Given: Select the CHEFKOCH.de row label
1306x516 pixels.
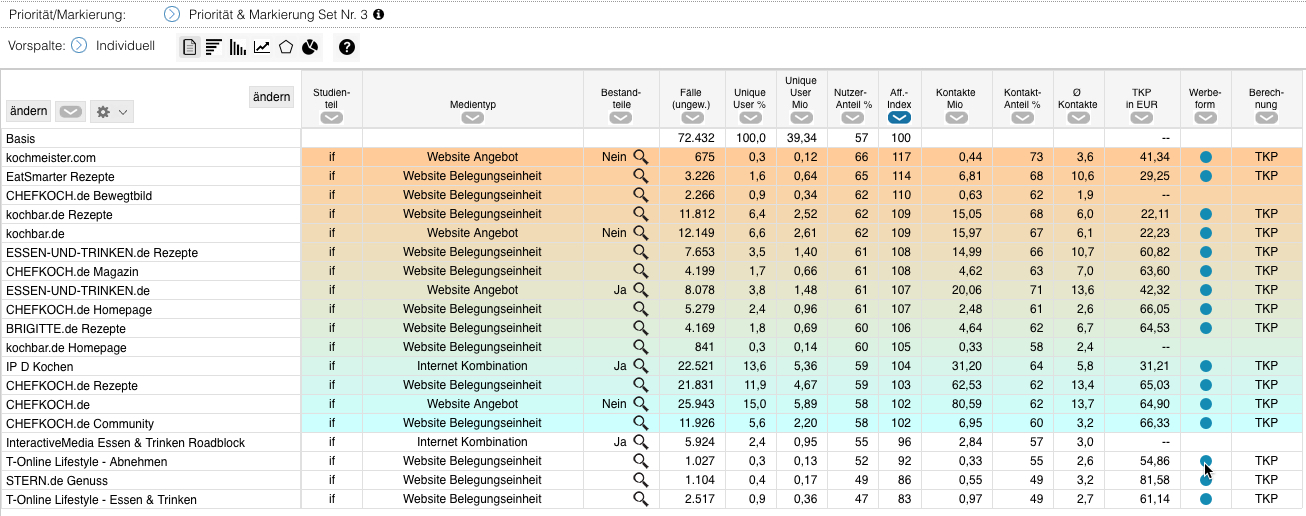Looking at the screenshot, I should 48,404.
